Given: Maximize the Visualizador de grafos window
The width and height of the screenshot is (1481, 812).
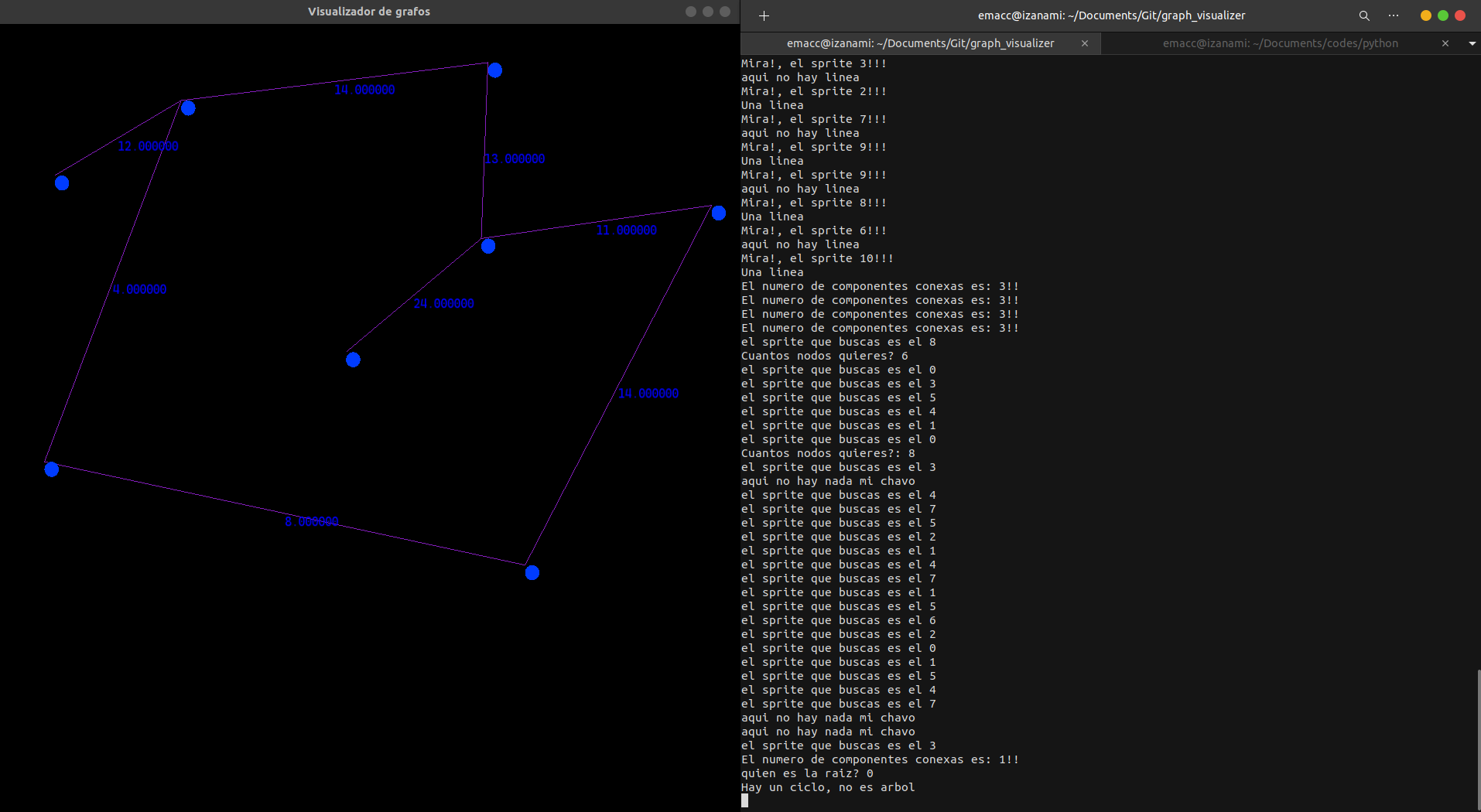Looking at the screenshot, I should [x=708, y=12].
